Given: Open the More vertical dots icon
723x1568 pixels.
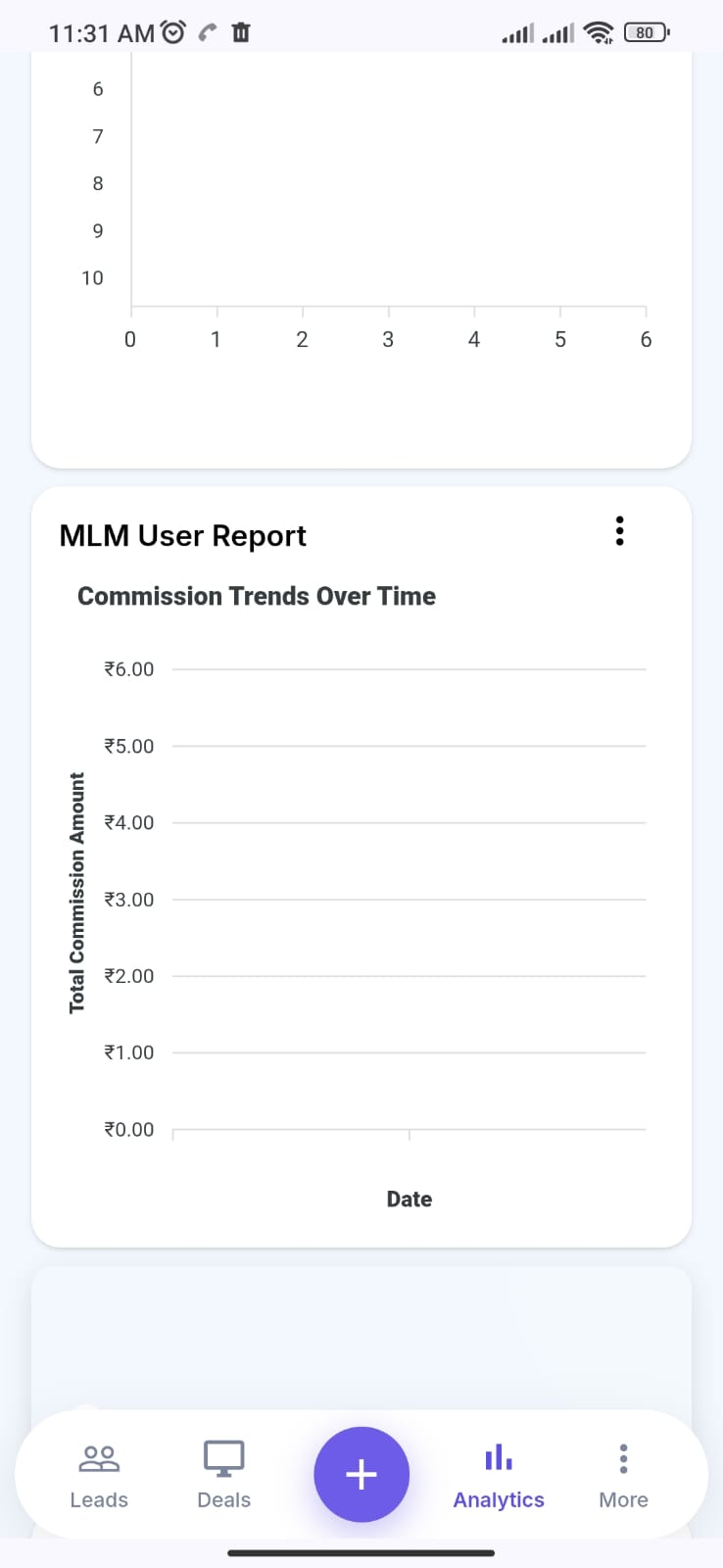Looking at the screenshot, I should pyautogui.click(x=623, y=1458).
